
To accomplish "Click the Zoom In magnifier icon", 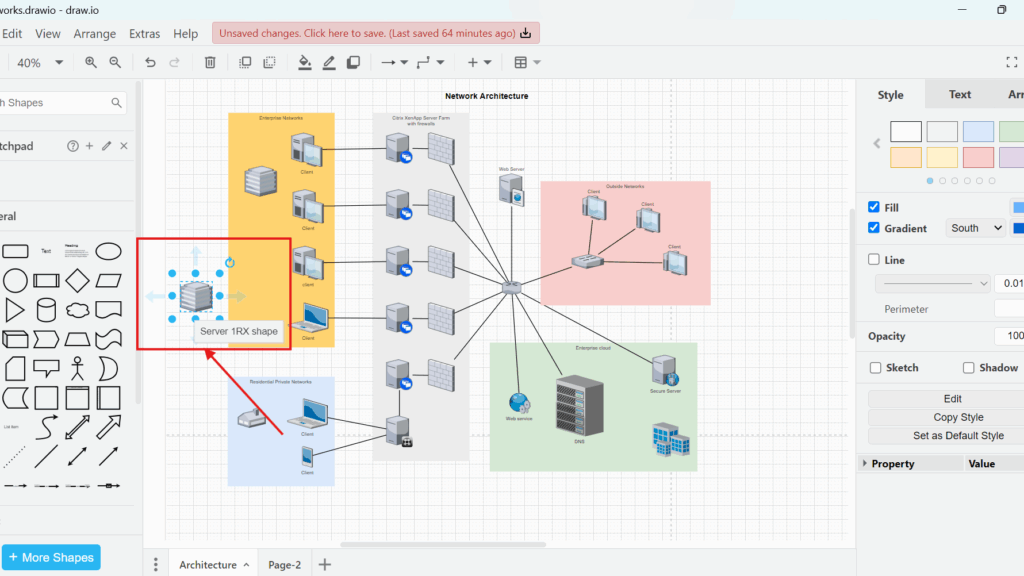I will 89,62.
